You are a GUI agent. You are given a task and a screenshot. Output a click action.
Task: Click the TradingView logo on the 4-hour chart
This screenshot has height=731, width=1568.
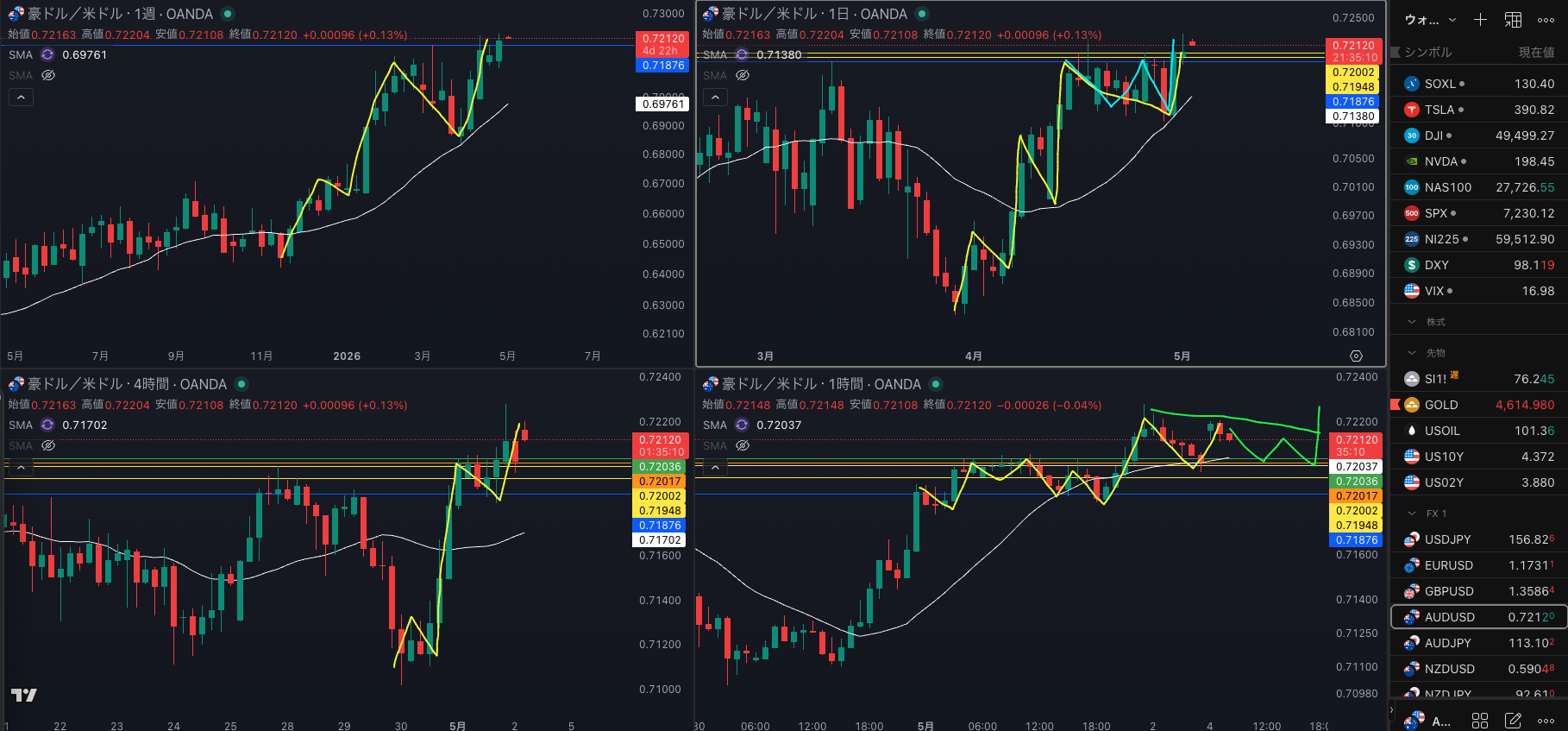pos(23,695)
